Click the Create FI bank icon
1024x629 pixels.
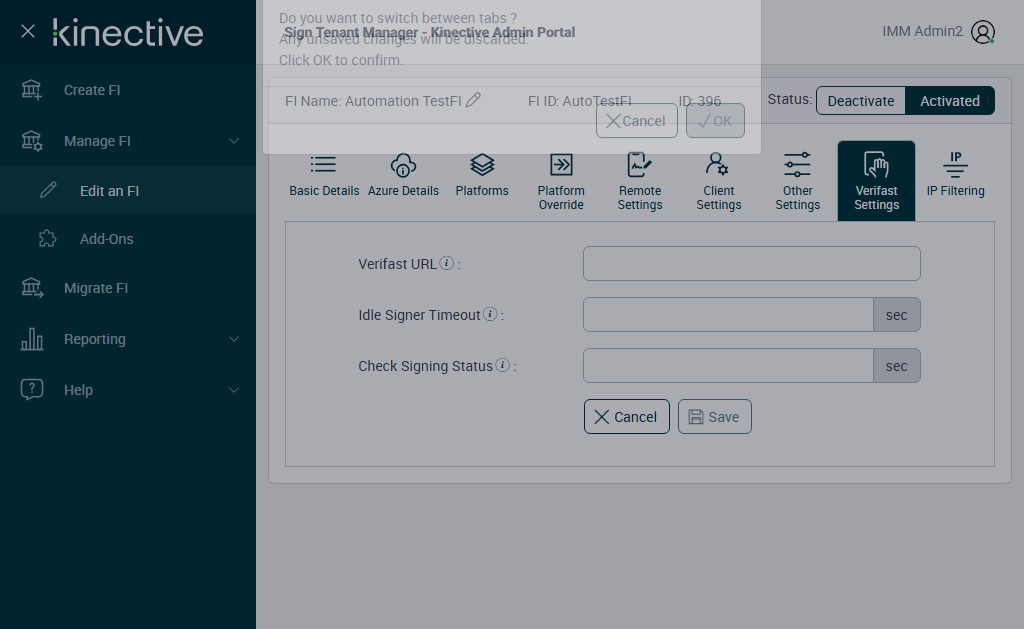point(31,90)
